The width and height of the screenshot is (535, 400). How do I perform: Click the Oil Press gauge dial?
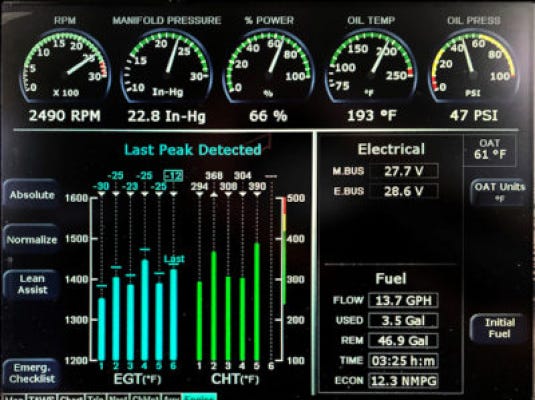click(x=473, y=67)
